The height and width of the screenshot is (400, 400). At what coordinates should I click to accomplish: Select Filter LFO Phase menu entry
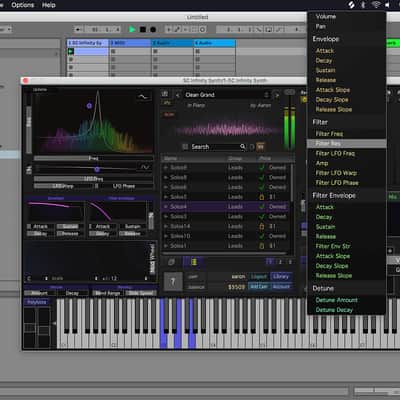337,183
